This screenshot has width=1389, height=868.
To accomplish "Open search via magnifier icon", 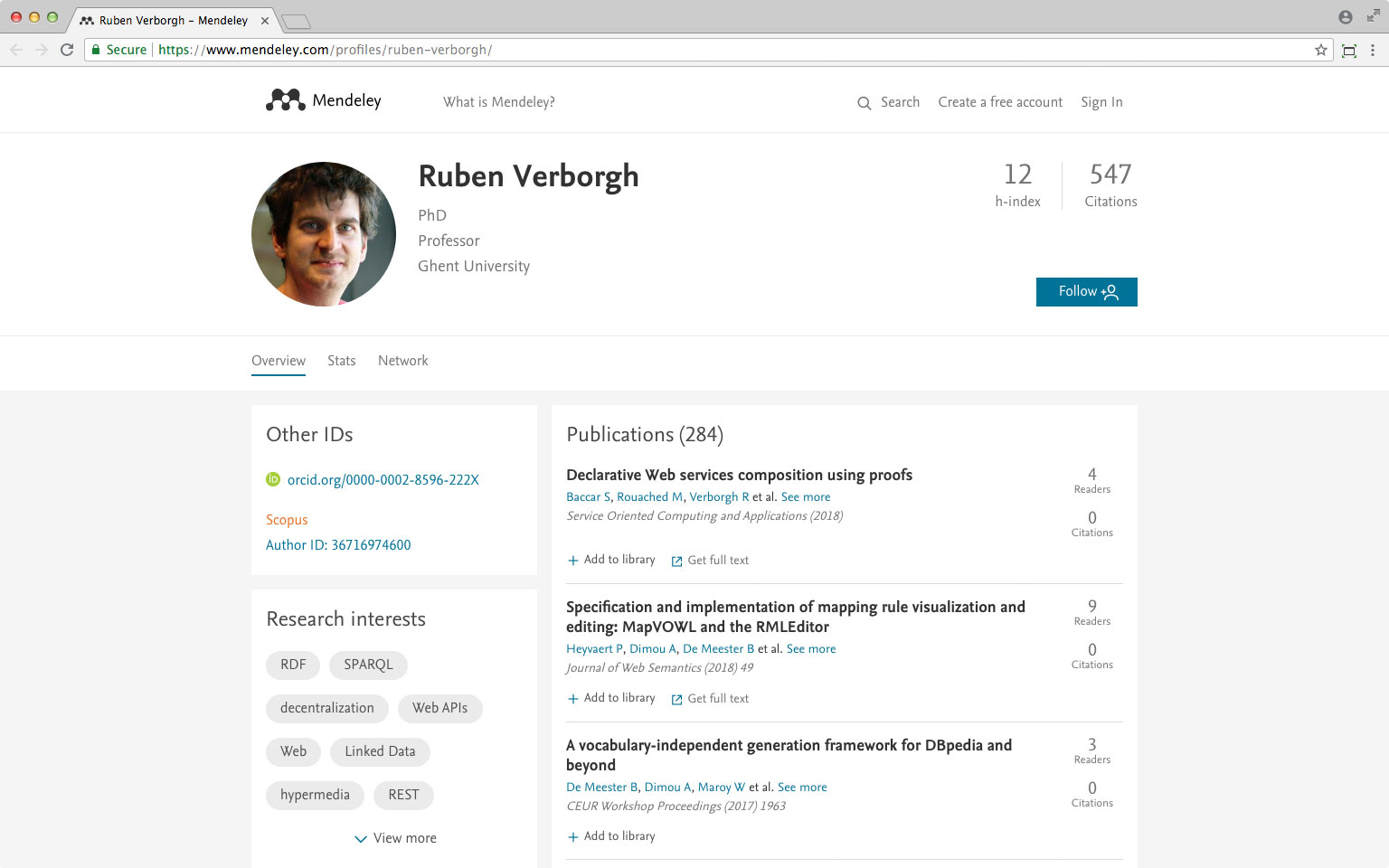I will coord(865,103).
